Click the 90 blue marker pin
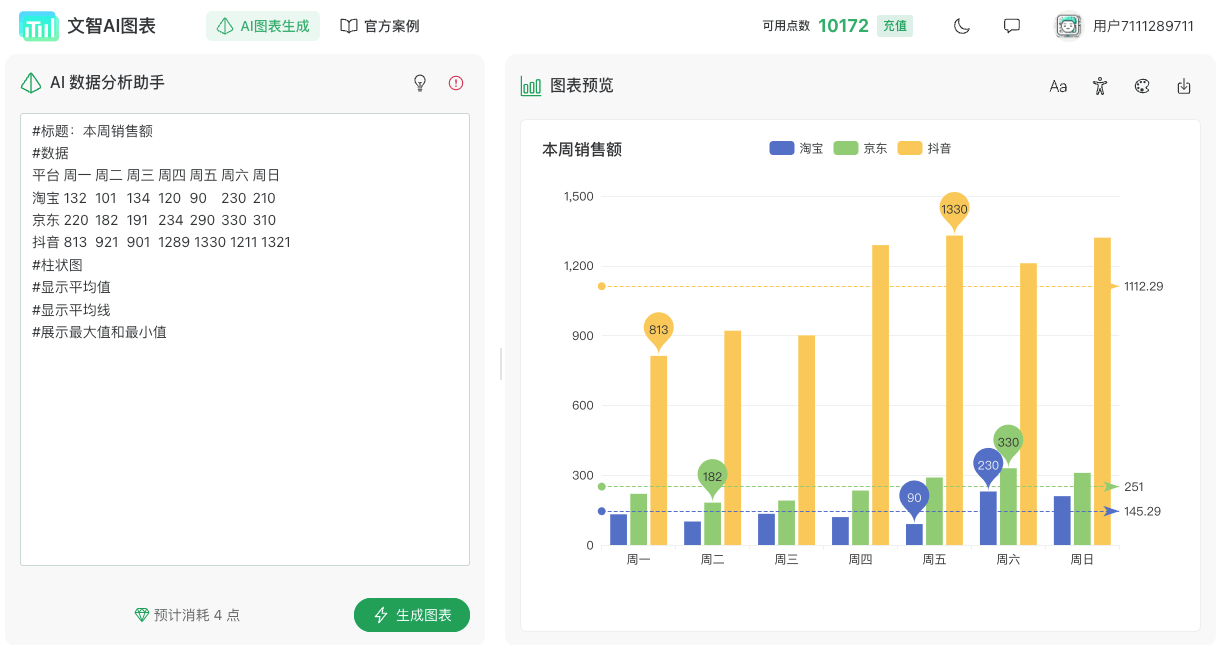 (x=914, y=500)
